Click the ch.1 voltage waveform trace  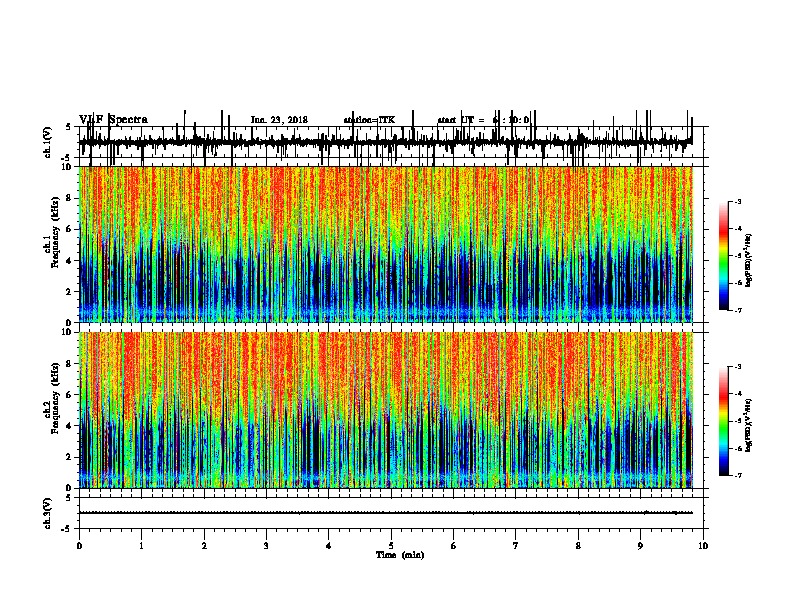pos(386,142)
